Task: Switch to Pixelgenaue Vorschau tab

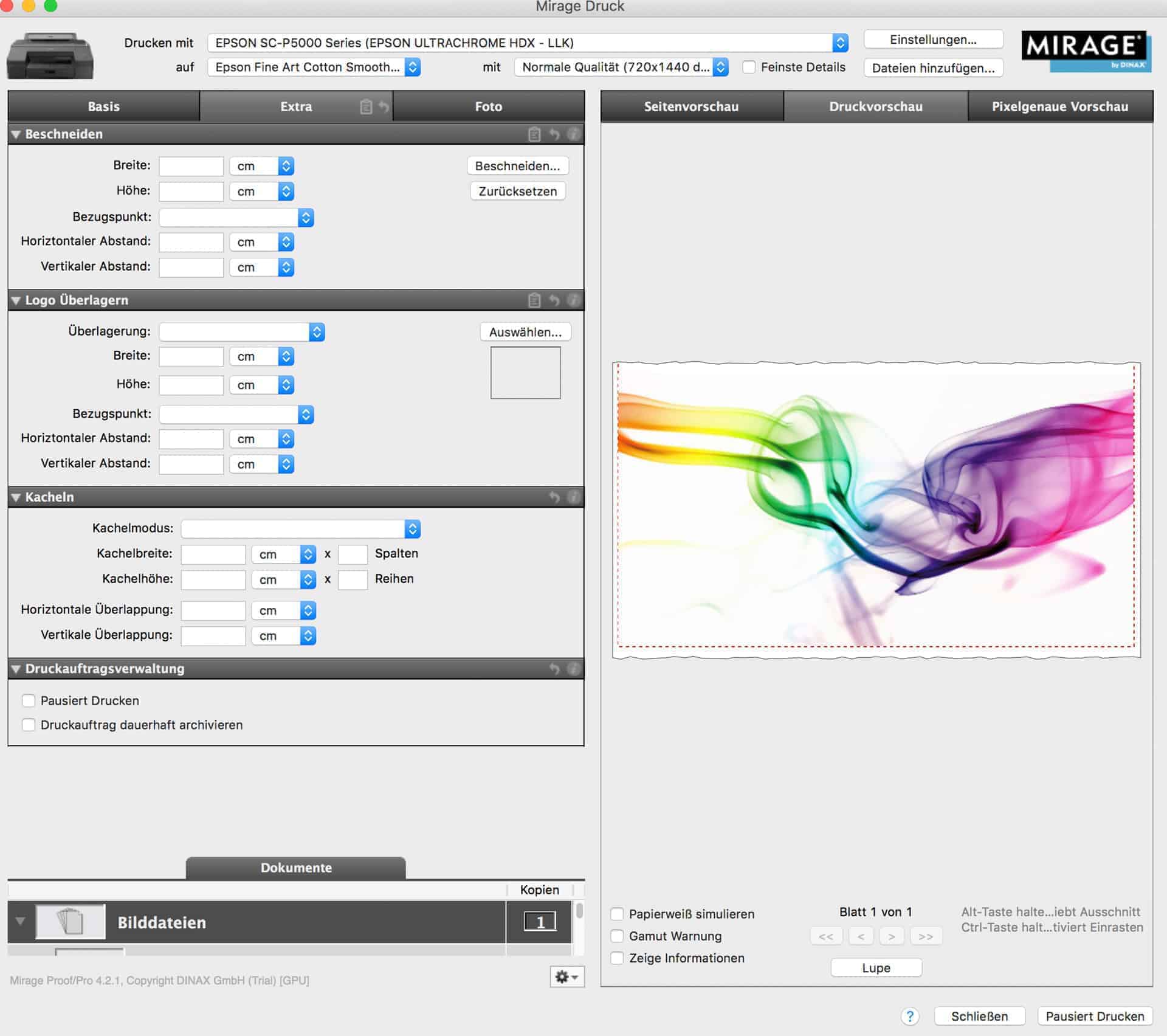Action: 1059,106
